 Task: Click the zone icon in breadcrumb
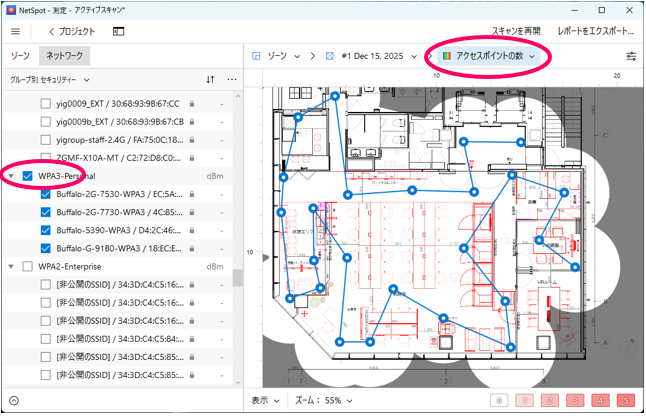click(x=257, y=57)
